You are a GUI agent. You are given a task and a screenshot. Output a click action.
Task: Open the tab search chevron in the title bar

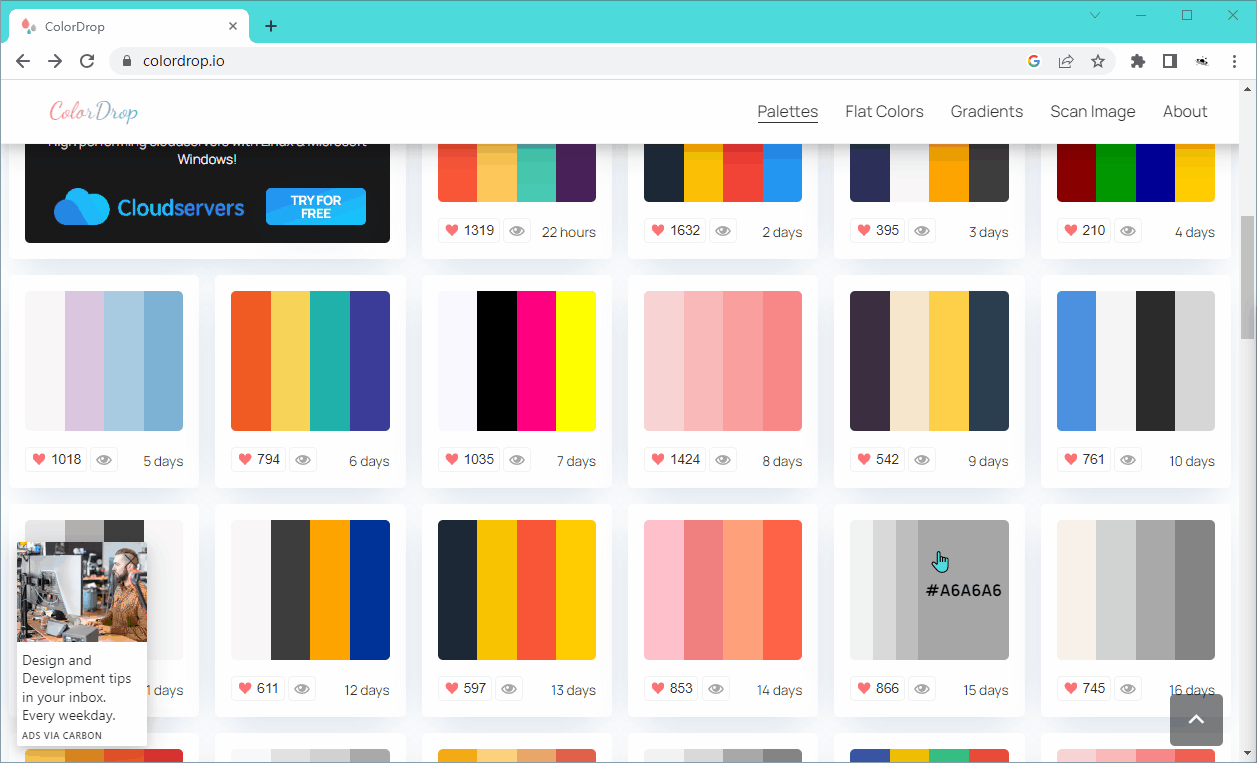tap(1095, 15)
